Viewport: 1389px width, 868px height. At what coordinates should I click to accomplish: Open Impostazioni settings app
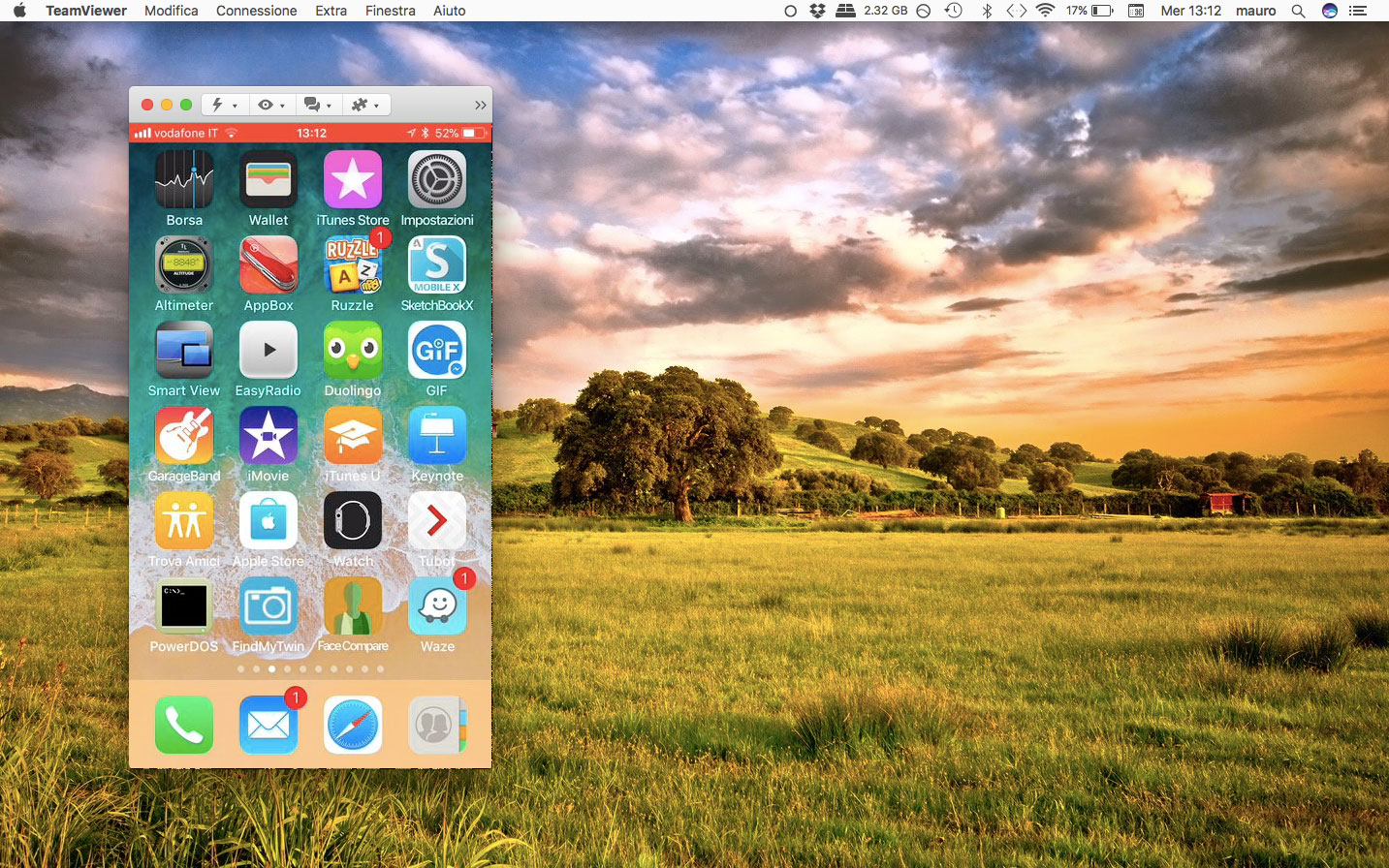click(437, 180)
